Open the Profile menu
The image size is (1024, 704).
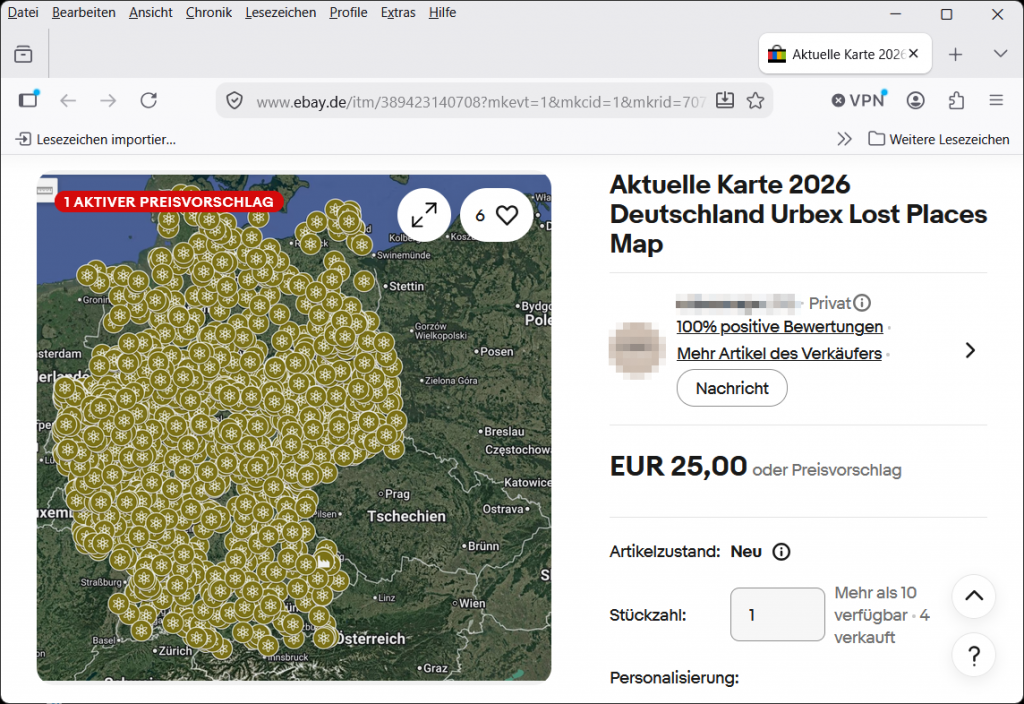(348, 12)
